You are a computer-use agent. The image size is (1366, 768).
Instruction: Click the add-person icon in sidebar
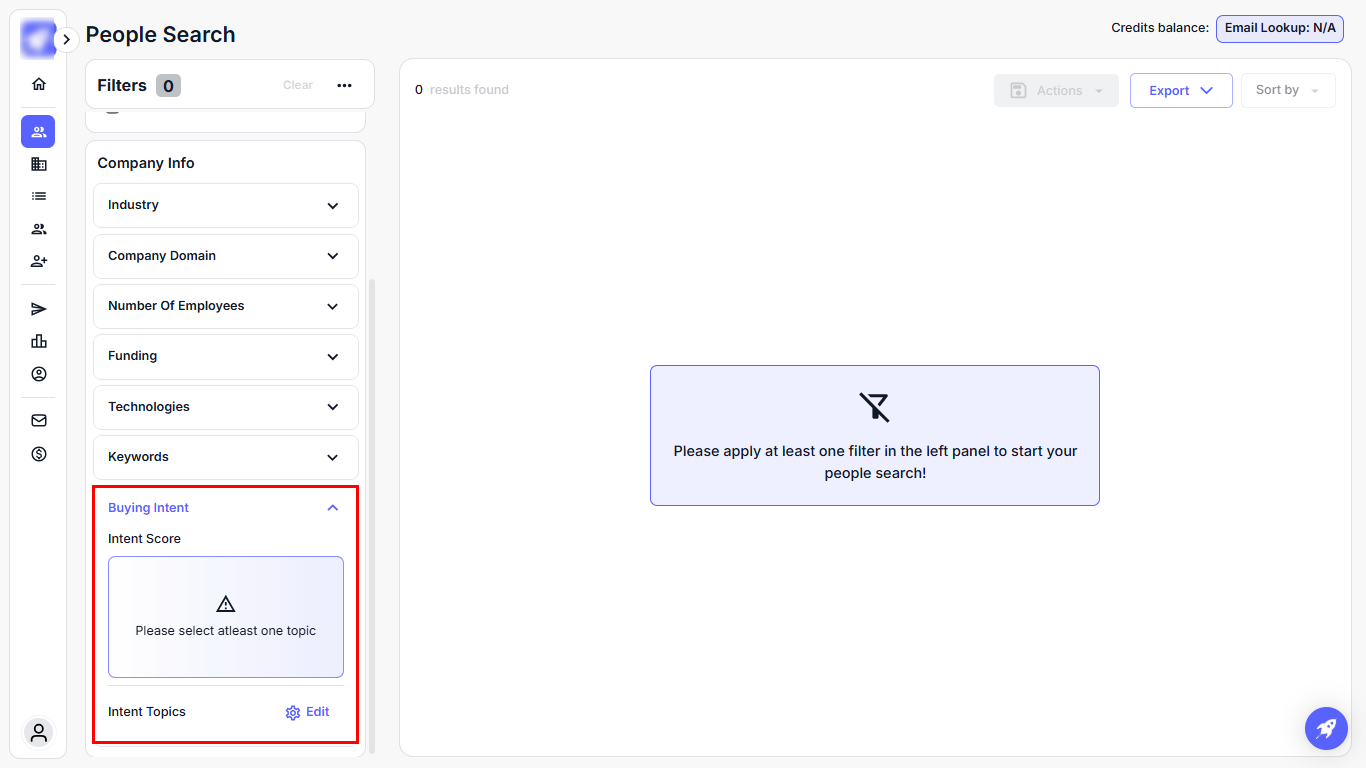pyautogui.click(x=39, y=261)
